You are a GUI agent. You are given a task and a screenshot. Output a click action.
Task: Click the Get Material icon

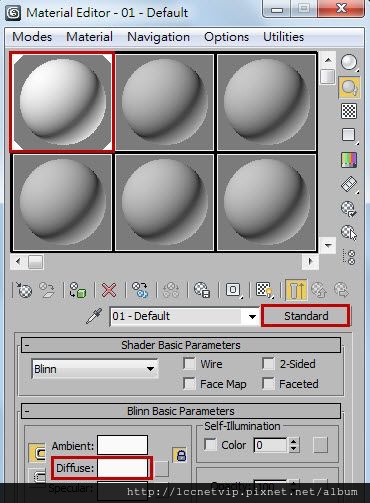(24, 290)
